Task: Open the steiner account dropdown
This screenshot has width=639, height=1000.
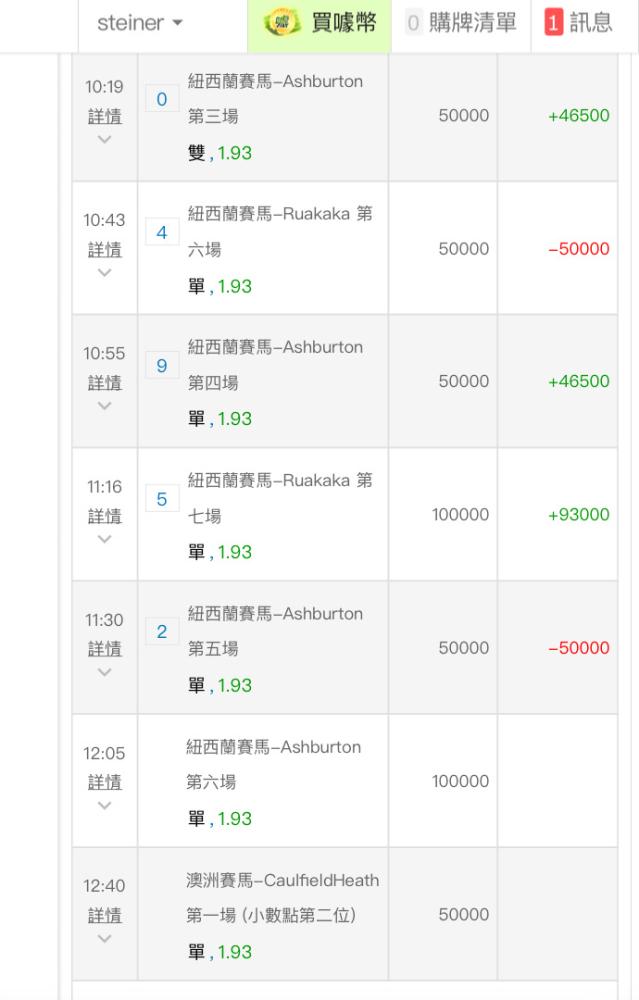Action: point(140,23)
